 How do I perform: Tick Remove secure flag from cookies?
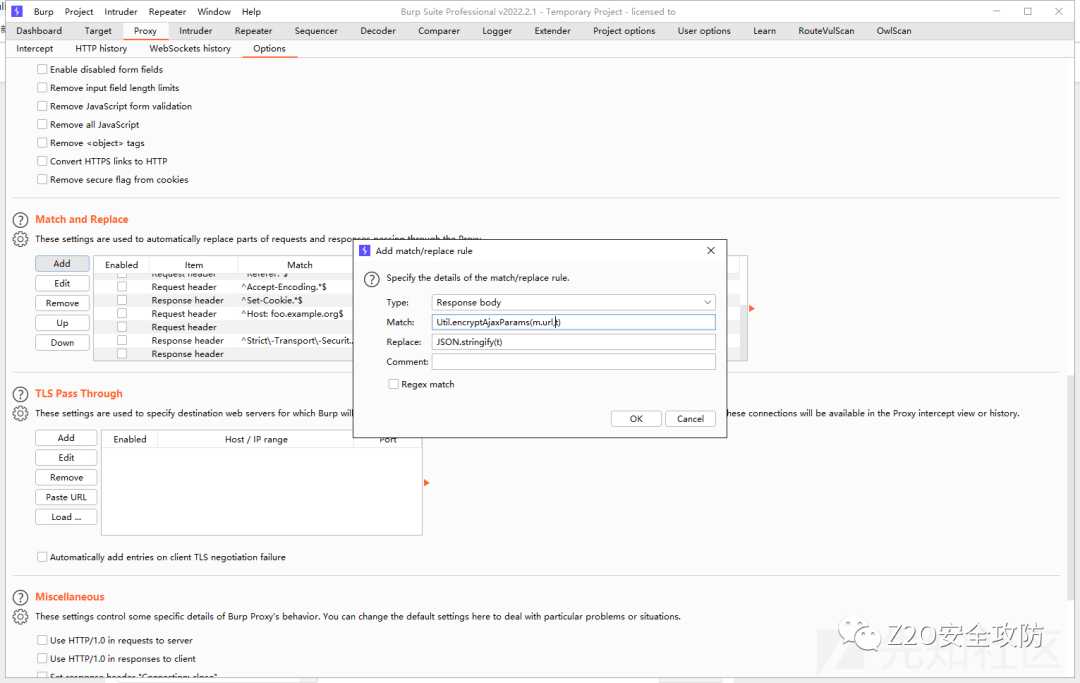[42, 180]
